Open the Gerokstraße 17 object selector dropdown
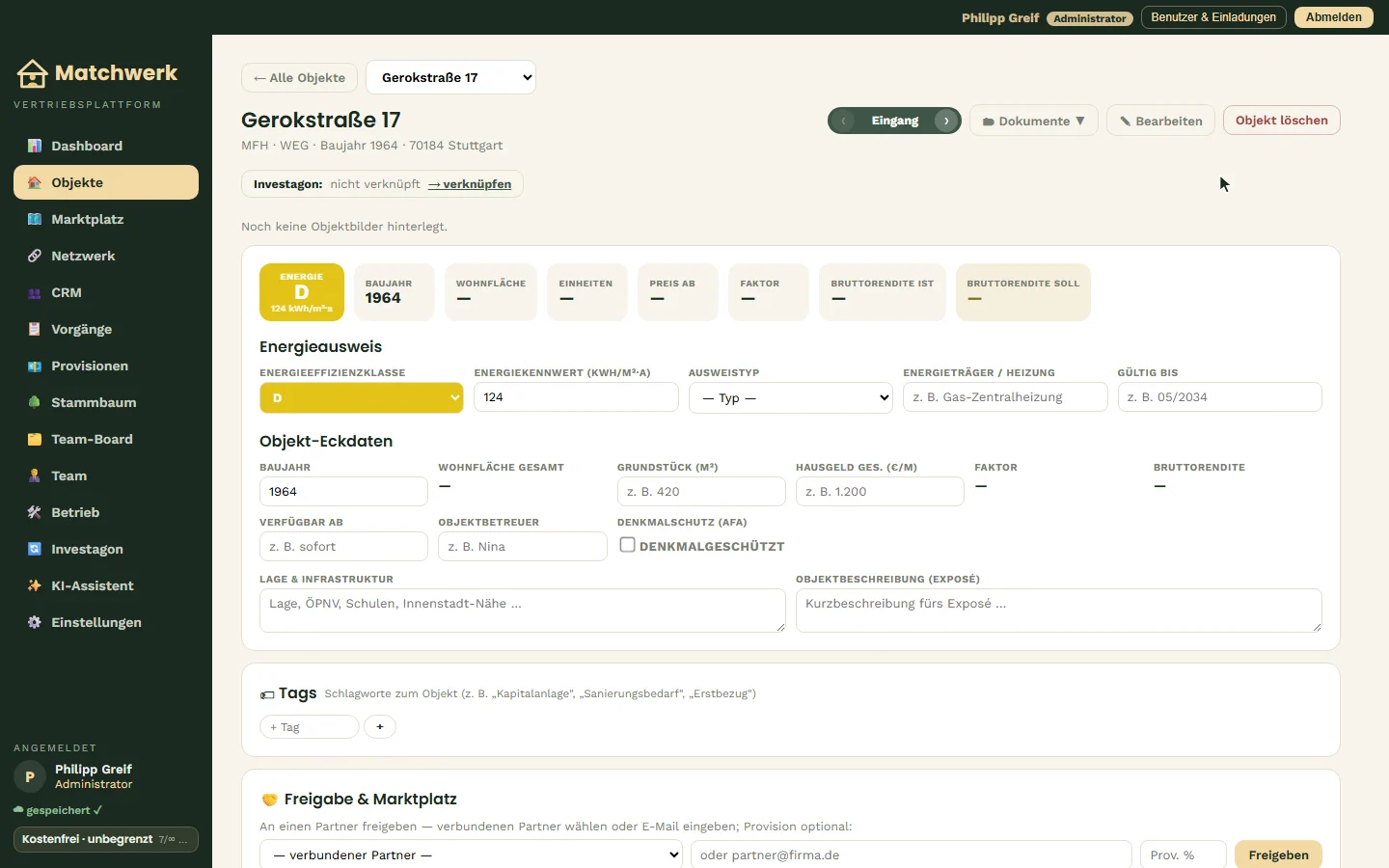 (x=450, y=77)
